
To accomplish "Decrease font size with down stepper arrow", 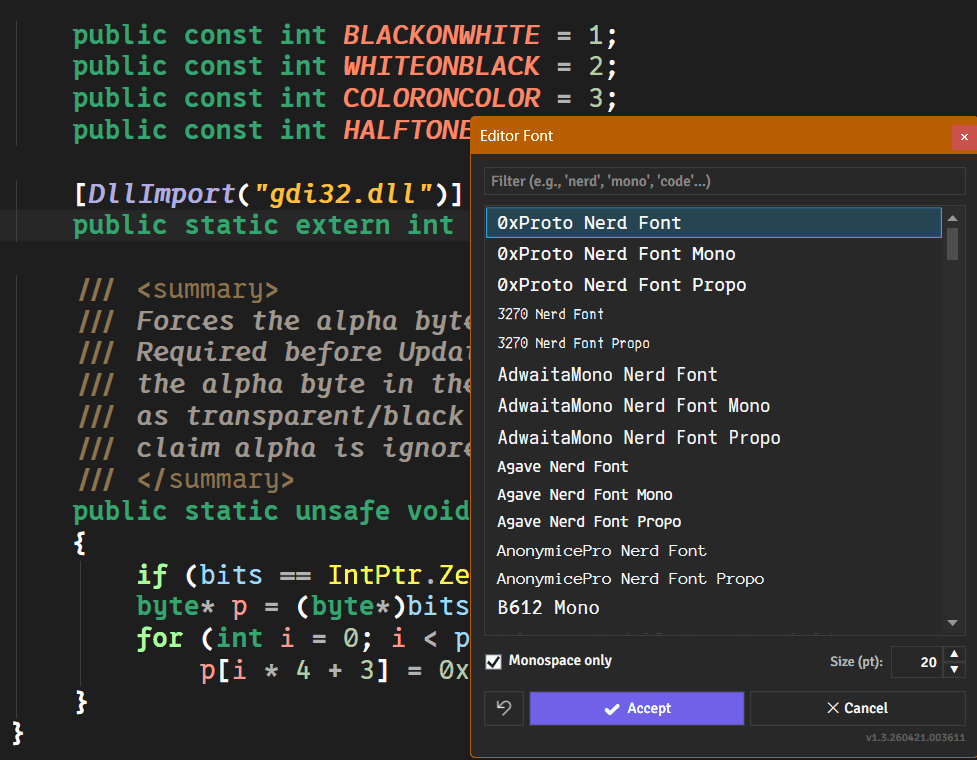I will [x=954, y=670].
